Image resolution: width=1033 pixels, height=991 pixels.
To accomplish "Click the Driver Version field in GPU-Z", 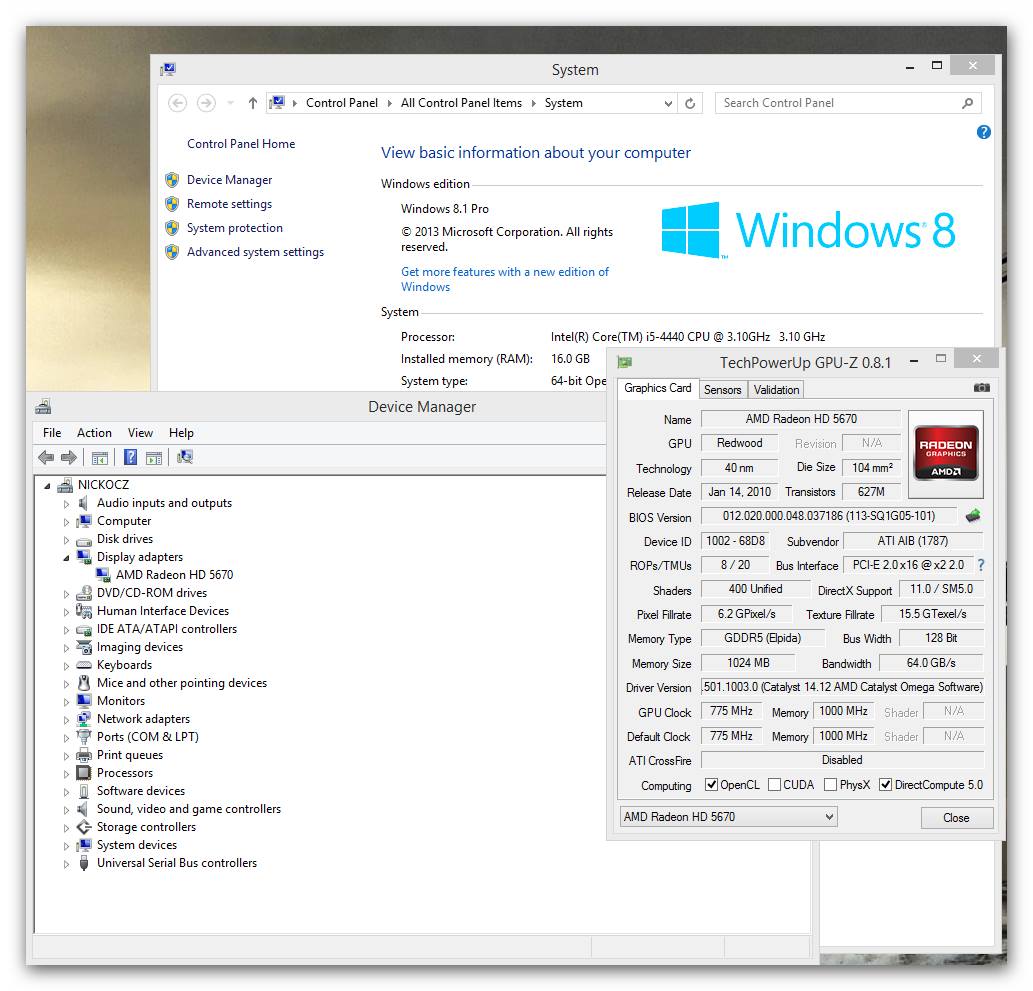I will click(842, 687).
